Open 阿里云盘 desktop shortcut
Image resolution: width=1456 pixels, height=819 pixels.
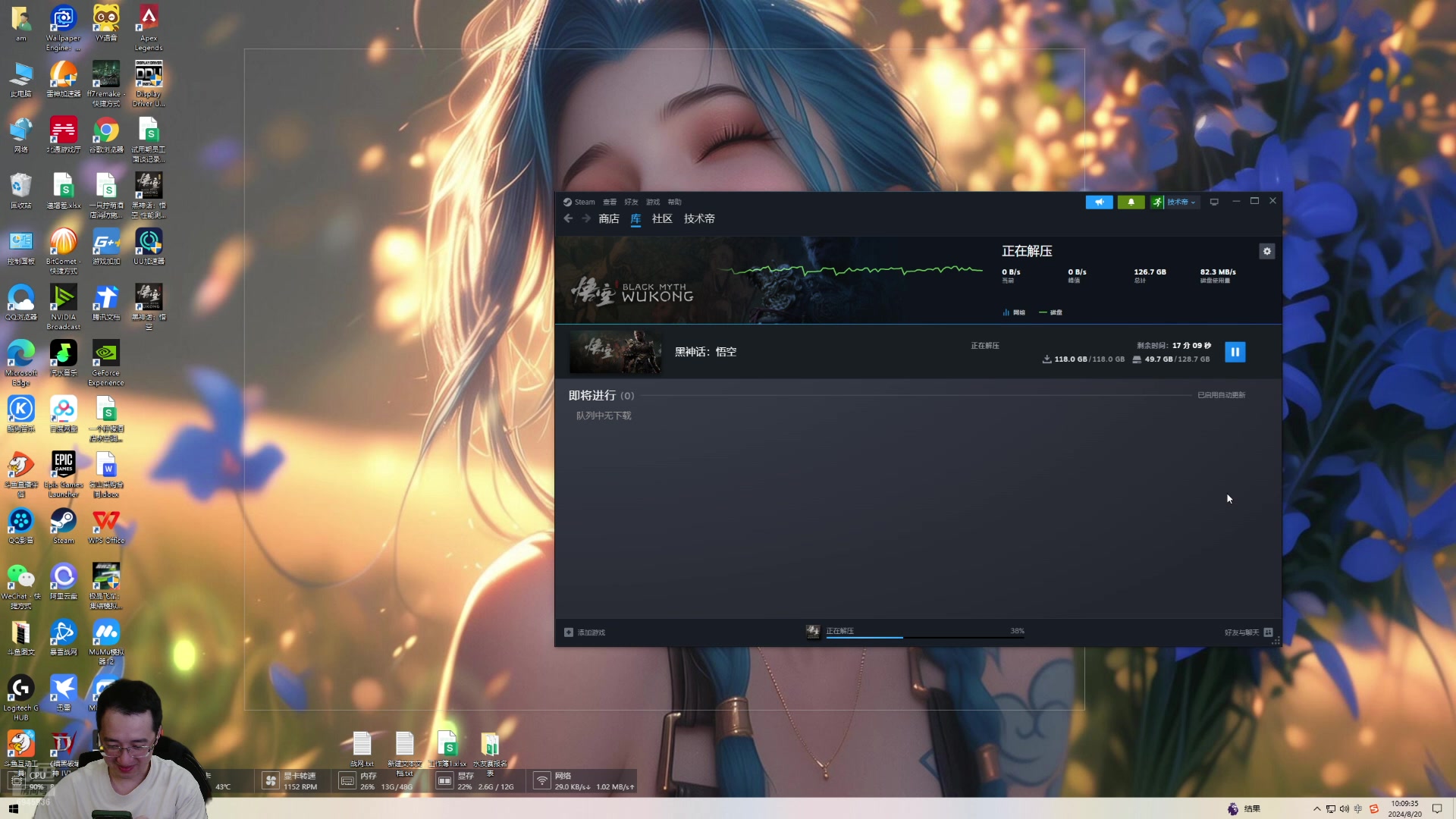(63, 582)
